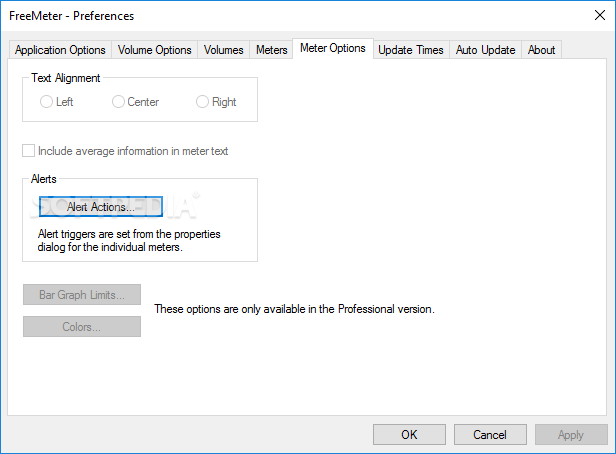This screenshot has height=454, width=616.
Task: Click the Apply button
Action: click(571, 434)
